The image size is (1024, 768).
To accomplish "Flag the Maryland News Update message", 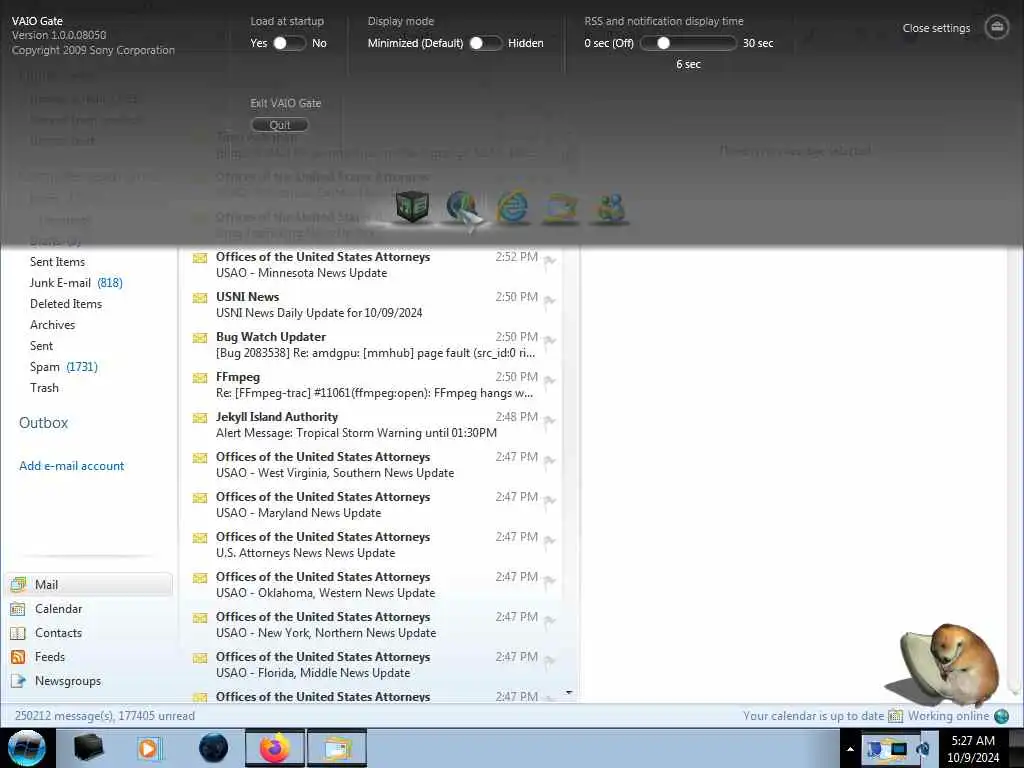I will 550,501.
